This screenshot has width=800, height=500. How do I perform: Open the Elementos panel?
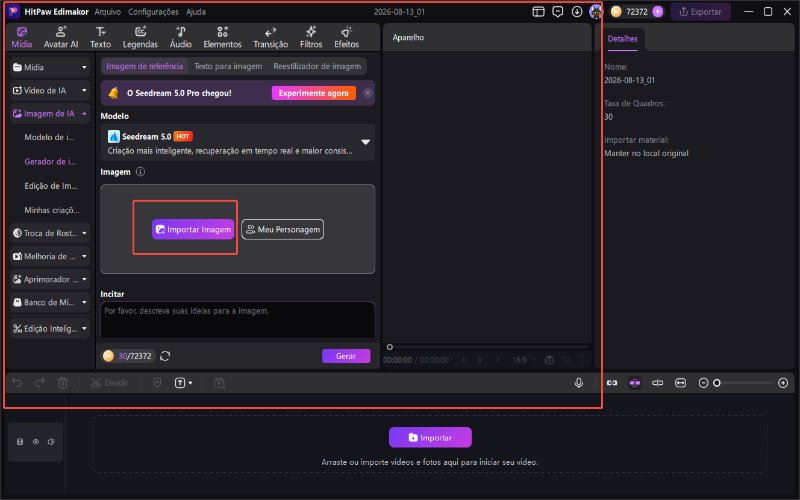click(222, 38)
